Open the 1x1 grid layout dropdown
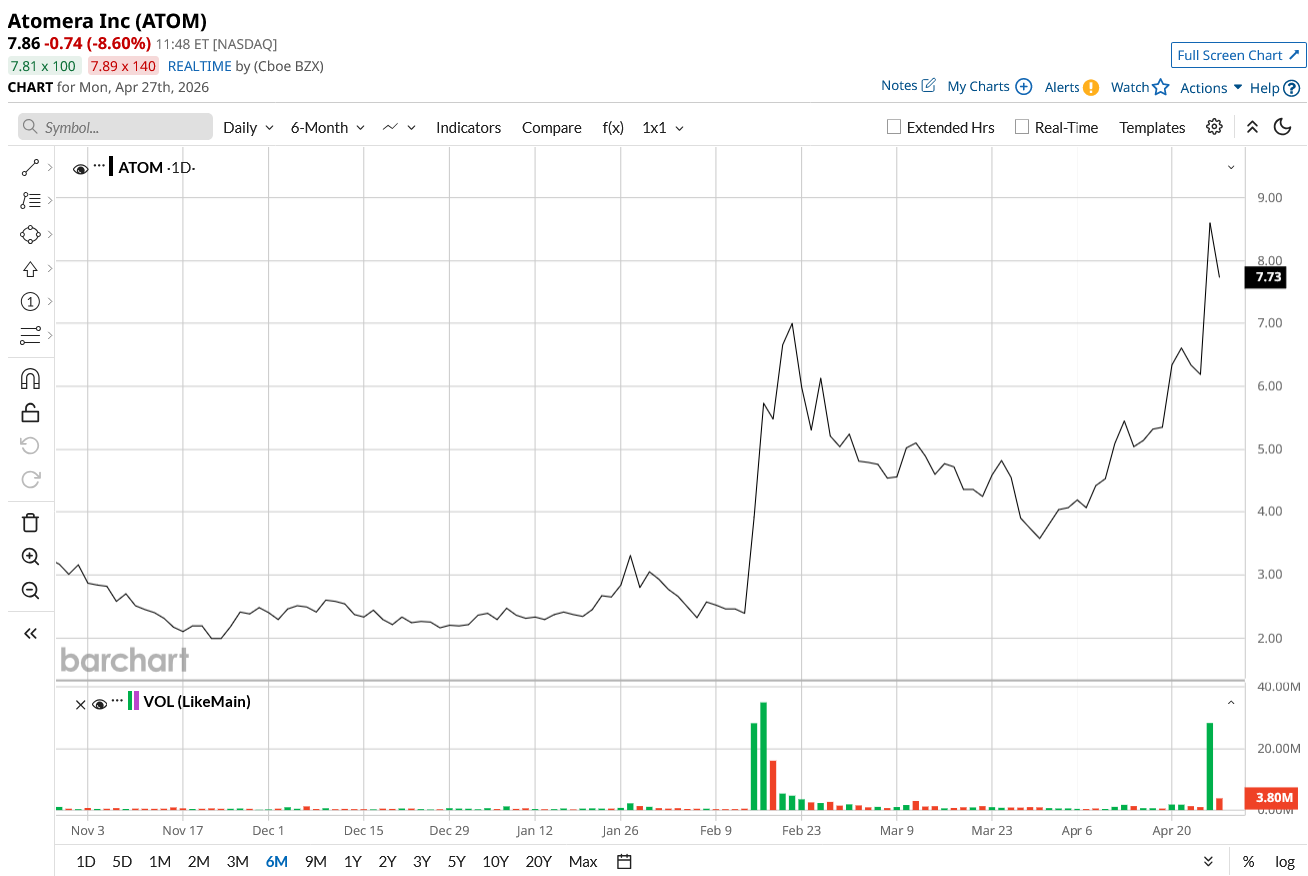 [x=663, y=127]
